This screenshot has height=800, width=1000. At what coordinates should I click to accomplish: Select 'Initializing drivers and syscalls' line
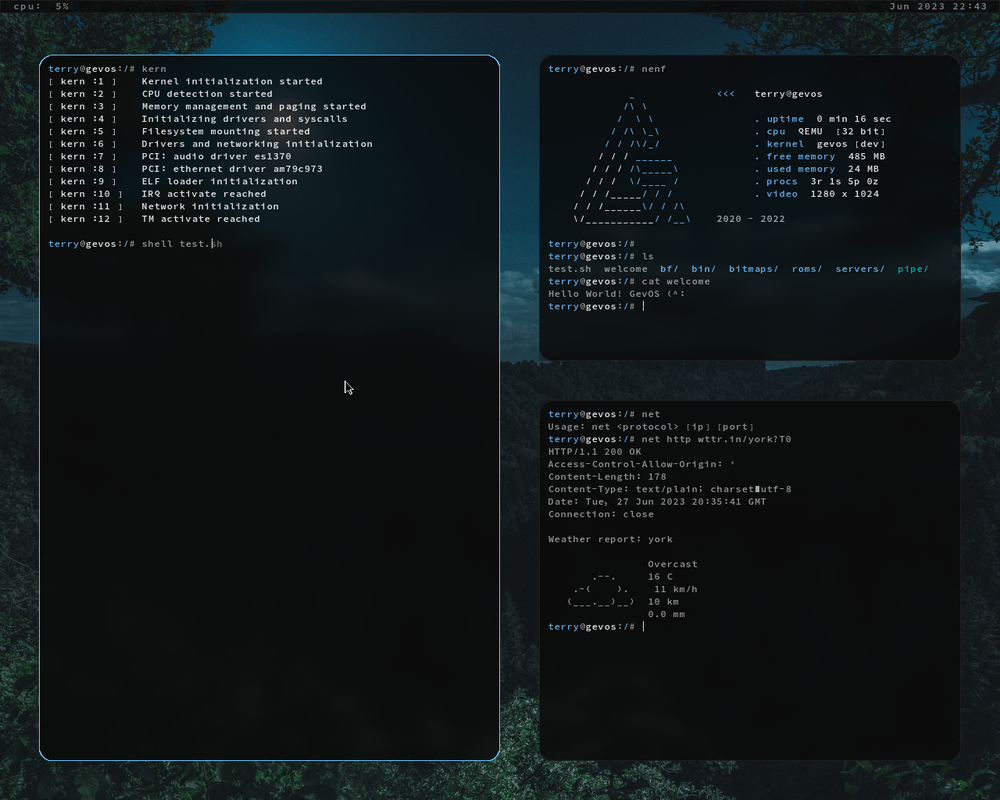click(244, 119)
